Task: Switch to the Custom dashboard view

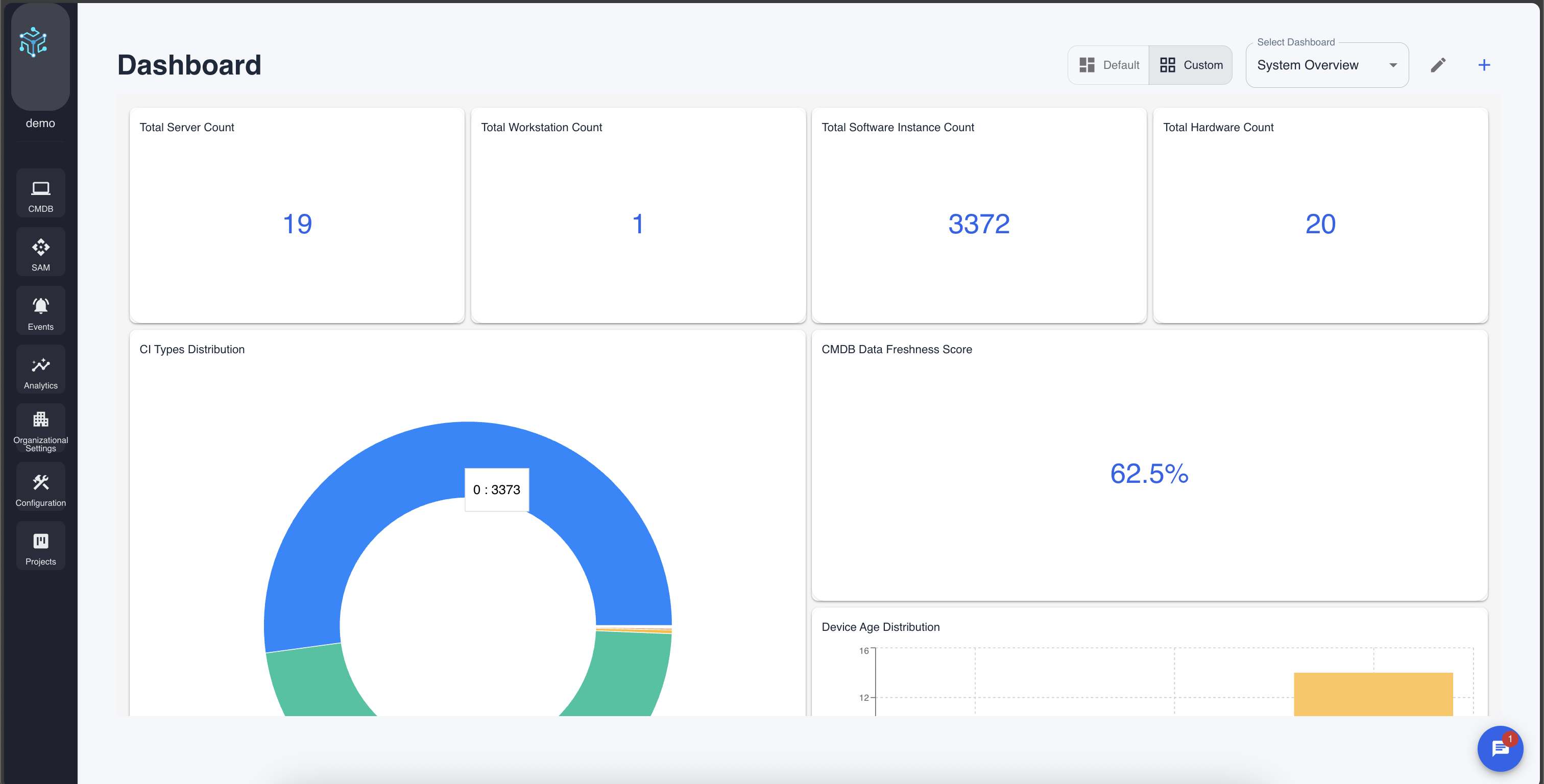Action: coord(1191,65)
